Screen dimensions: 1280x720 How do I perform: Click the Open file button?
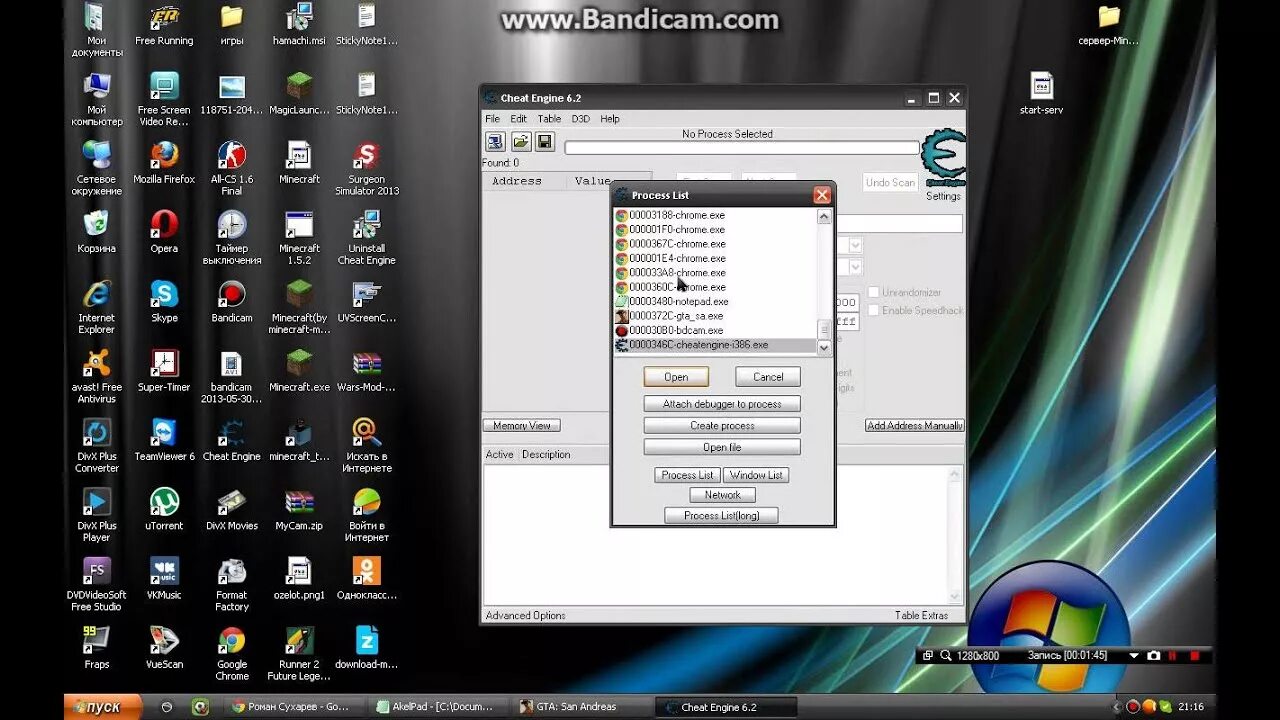722,448
